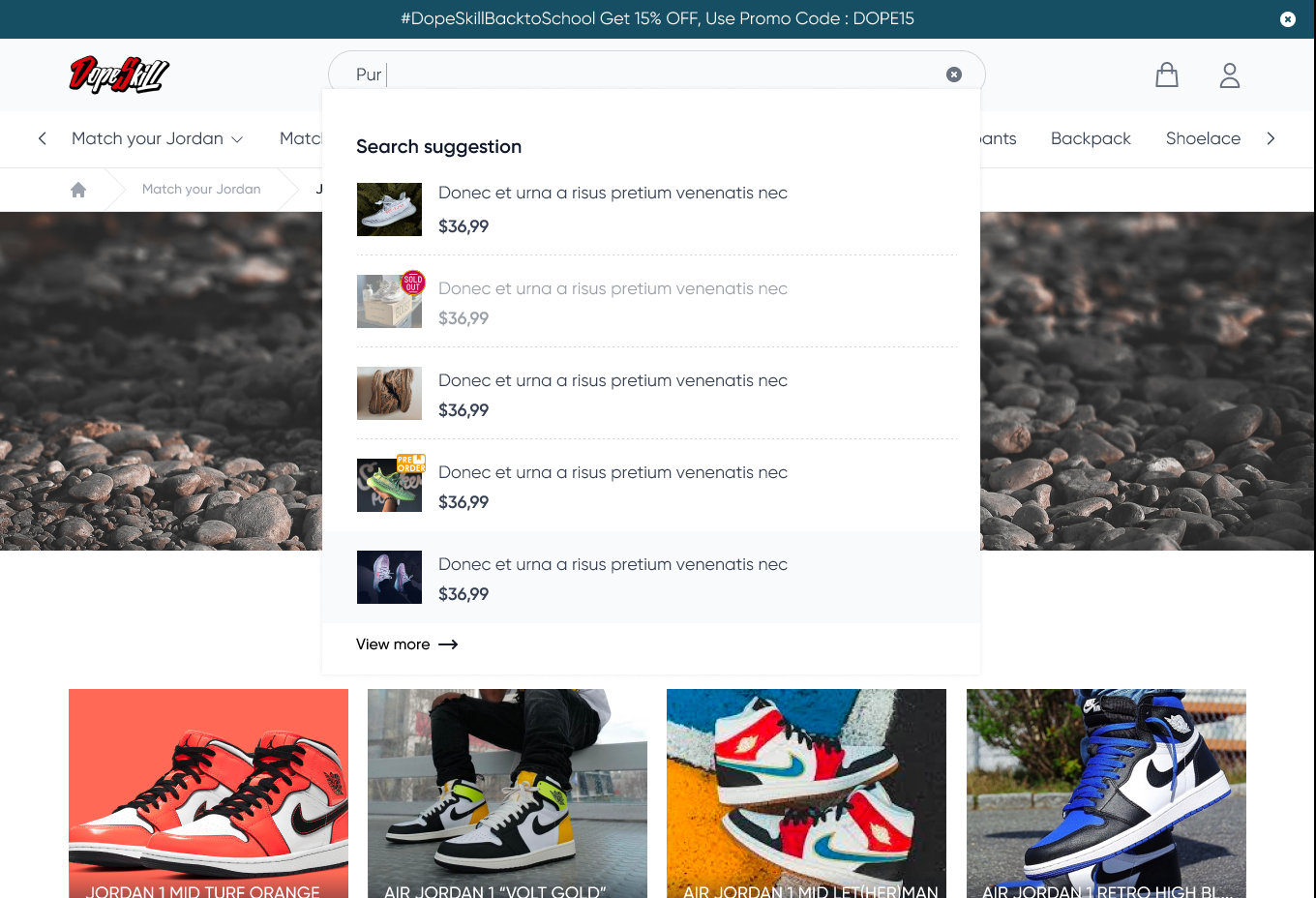Select the first search suggestion thumbnail
Screen dimensions: 1316x898
pos(389,209)
